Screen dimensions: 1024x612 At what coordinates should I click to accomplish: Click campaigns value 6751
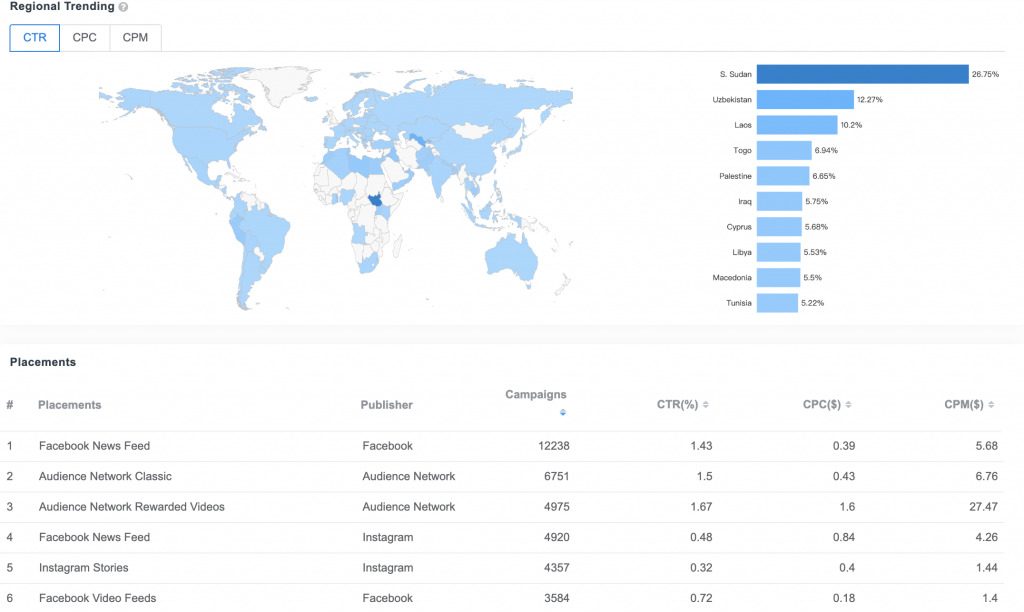pos(556,477)
